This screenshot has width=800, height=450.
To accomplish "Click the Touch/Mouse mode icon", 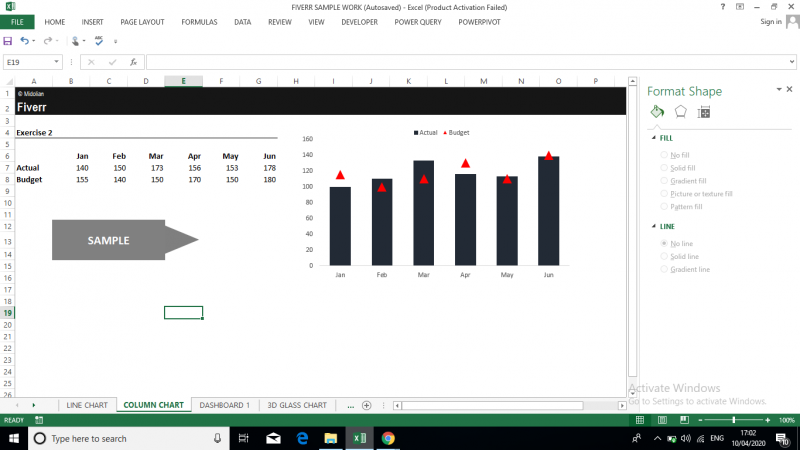I will pyautogui.click(x=76, y=41).
